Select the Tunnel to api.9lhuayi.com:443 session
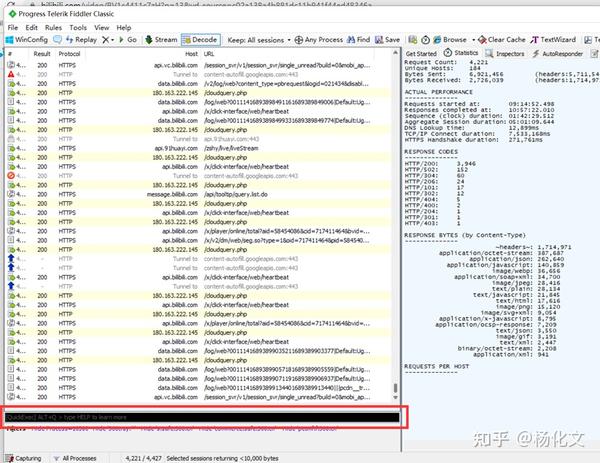Screen dimensions: 600x463 click(198, 139)
